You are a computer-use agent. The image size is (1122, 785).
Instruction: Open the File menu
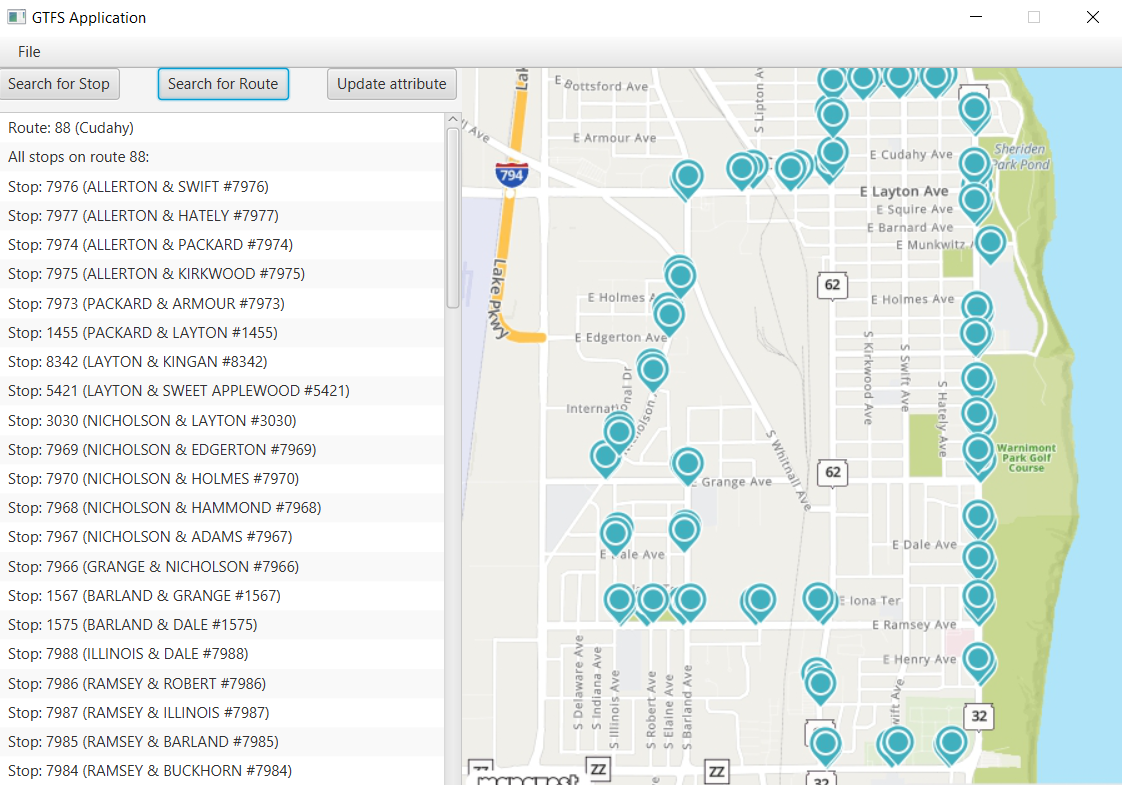(29, 52)
